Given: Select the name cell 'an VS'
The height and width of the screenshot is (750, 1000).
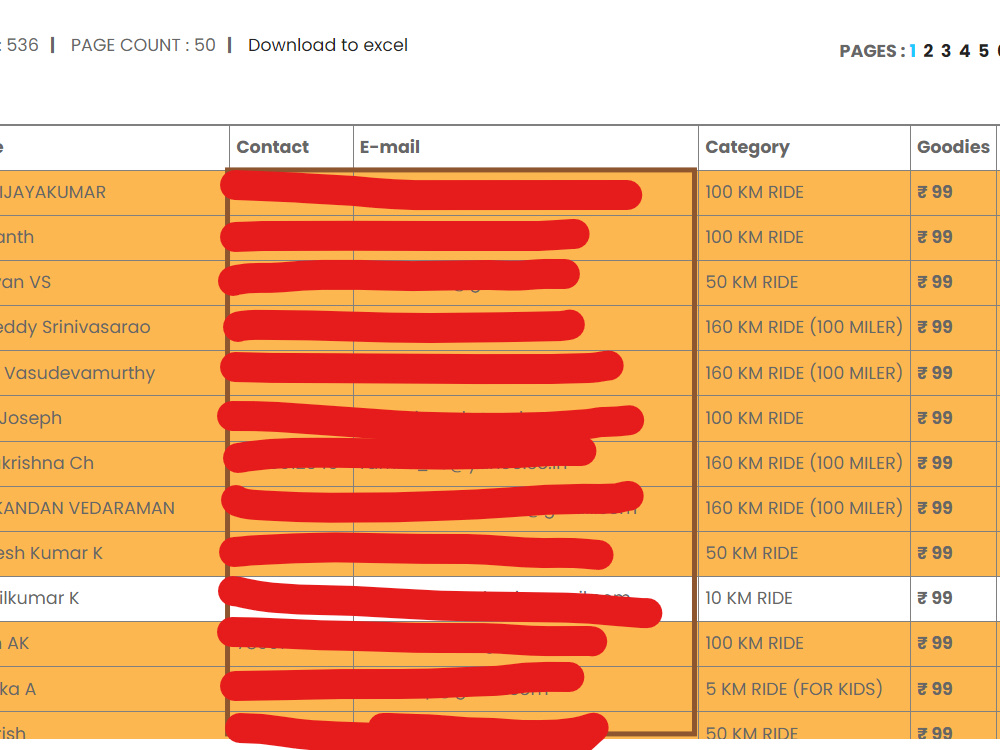Looking at the screenshot, I should [x=26, y=282].
